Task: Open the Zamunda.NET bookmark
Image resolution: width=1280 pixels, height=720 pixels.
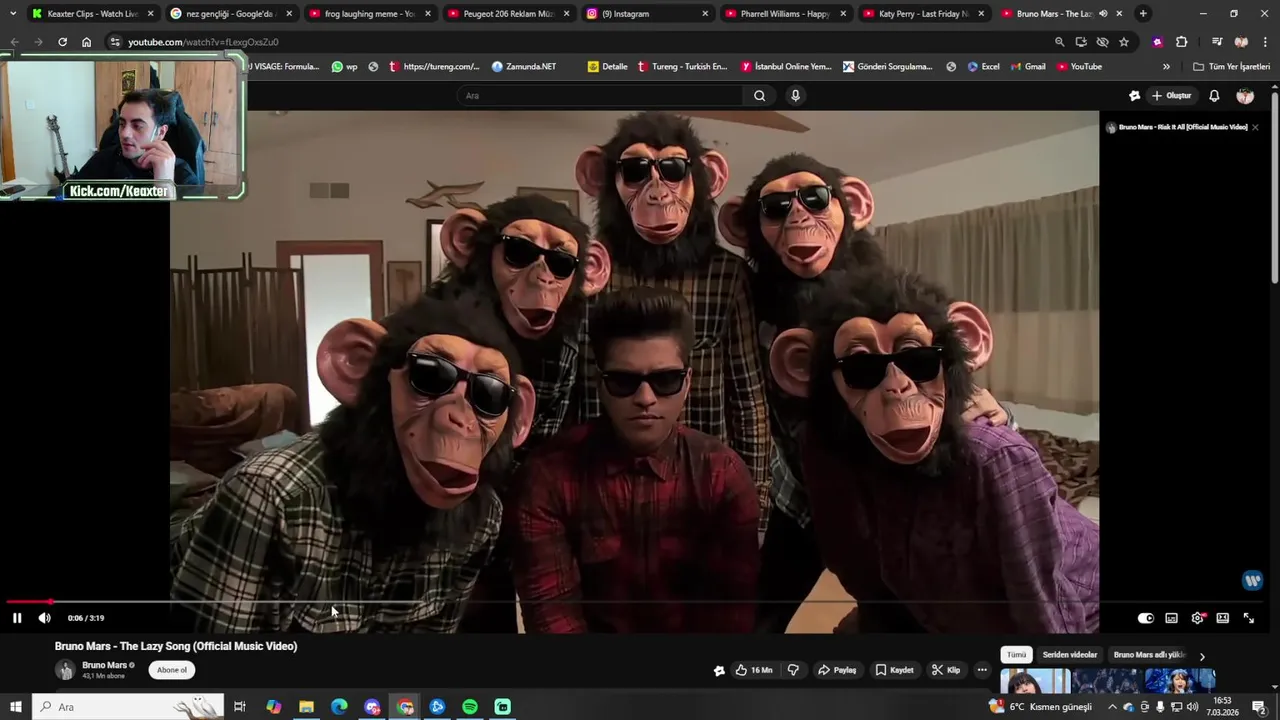Action: coord(523,67)
